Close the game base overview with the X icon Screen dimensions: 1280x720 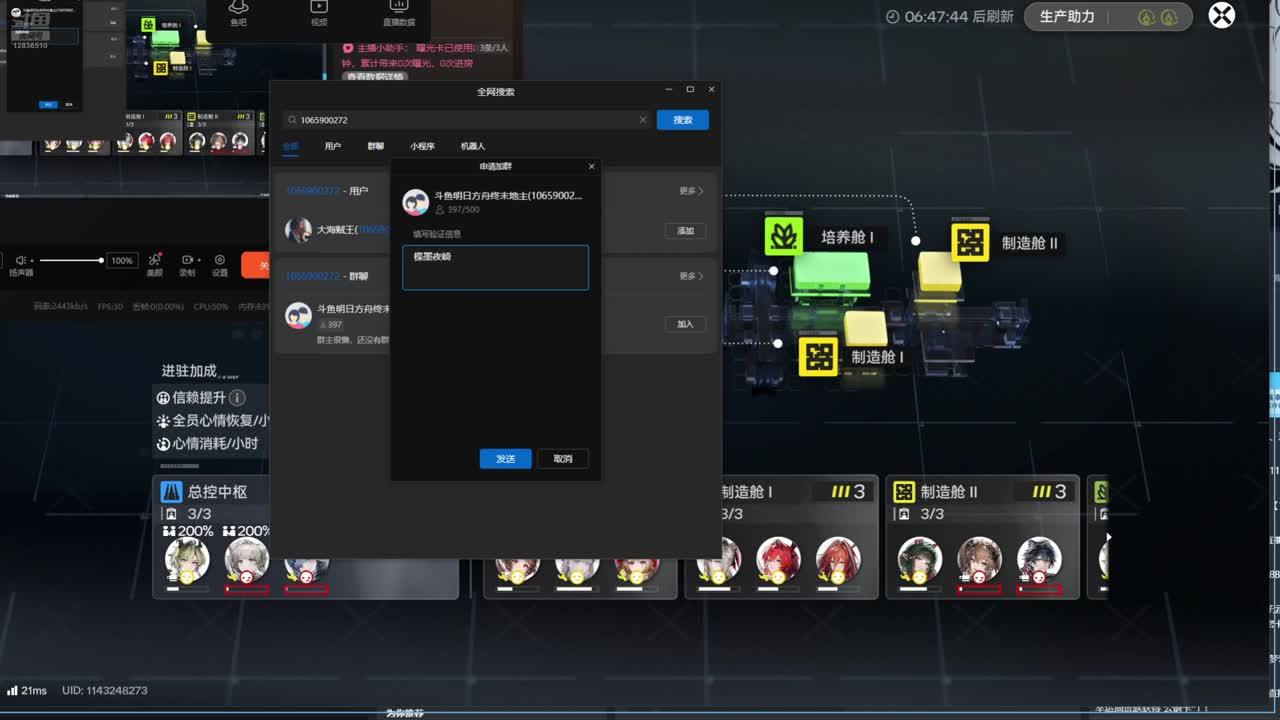(1222, 16)
